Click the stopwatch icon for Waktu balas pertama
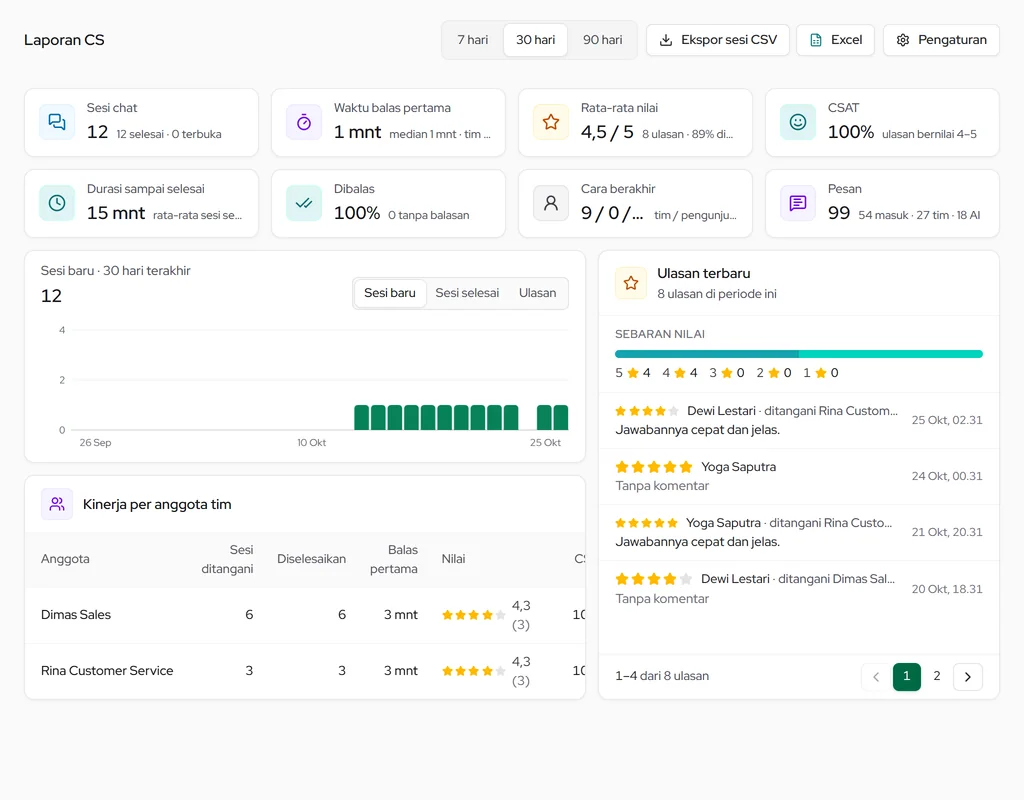 (304, 122)
